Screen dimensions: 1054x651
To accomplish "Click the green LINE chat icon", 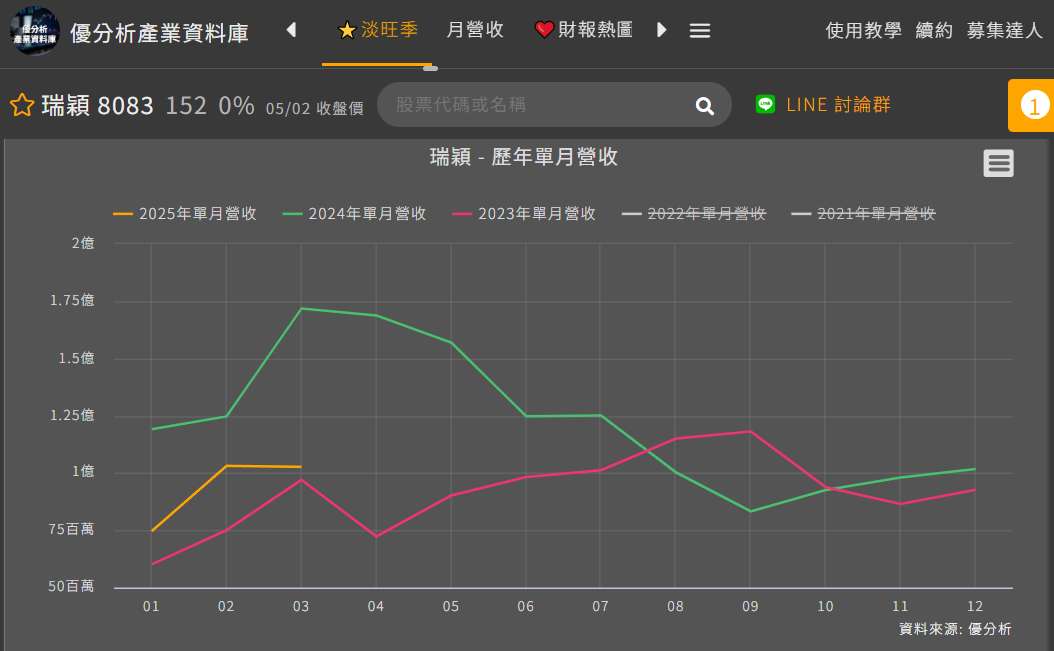I will point(766,104).
